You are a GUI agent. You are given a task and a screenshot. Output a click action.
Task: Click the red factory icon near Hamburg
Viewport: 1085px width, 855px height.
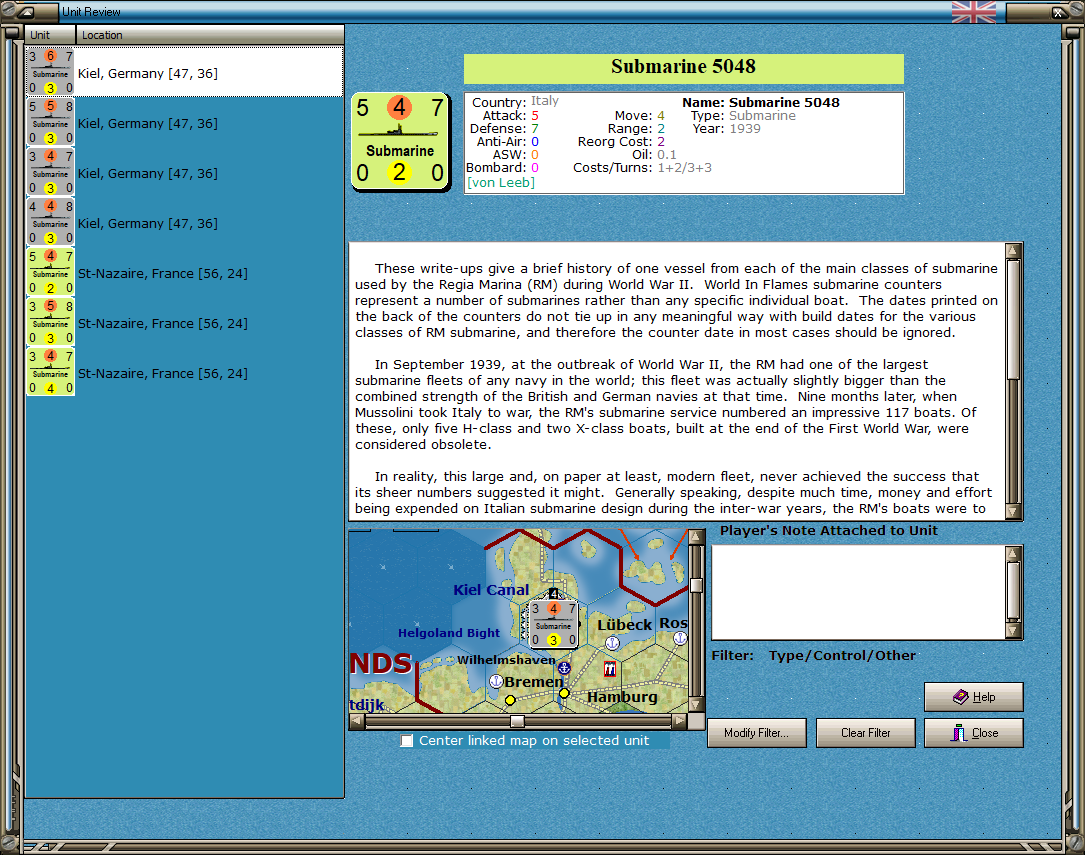pyautogui.click(x=610, y=669)
